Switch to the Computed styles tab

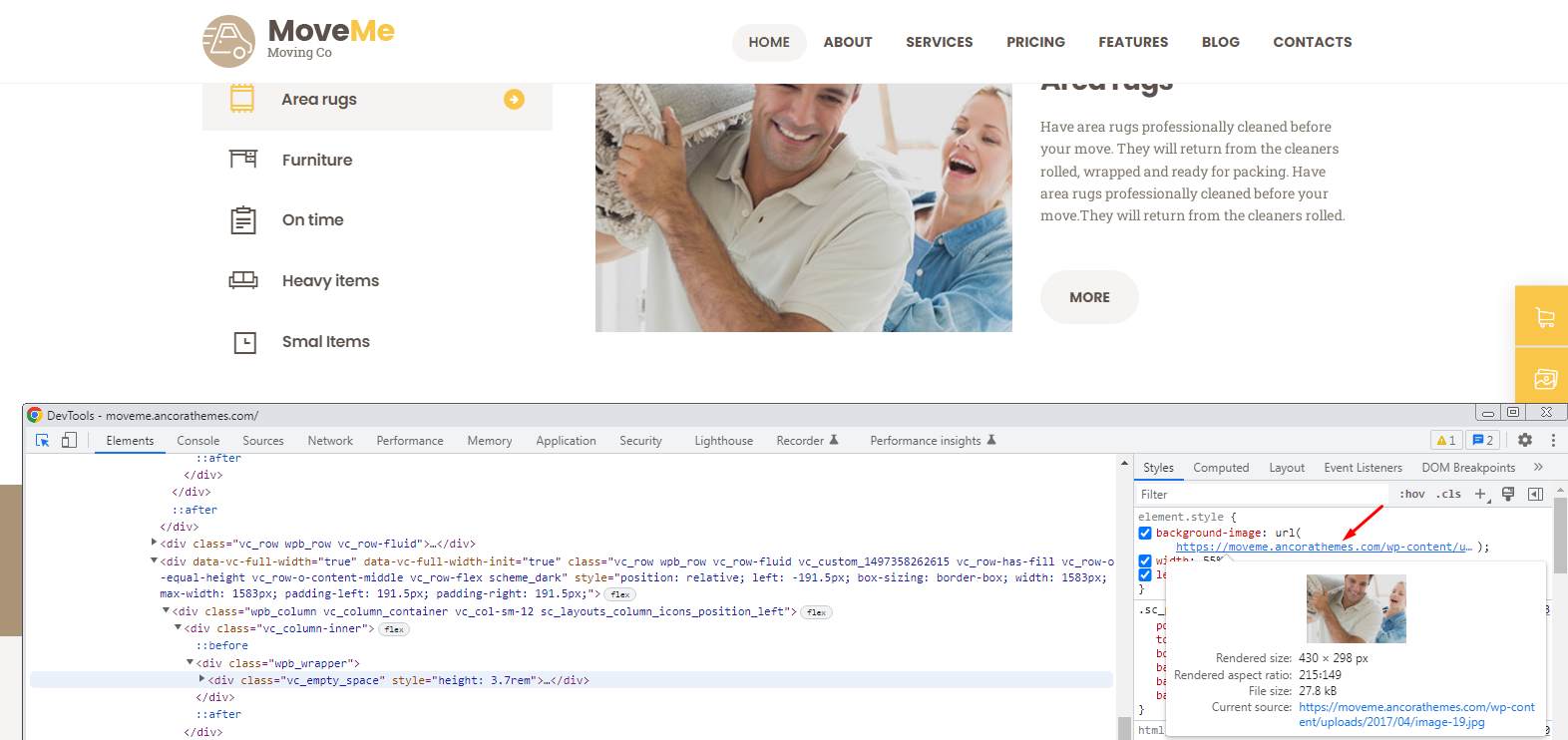tap(1221, 467)
